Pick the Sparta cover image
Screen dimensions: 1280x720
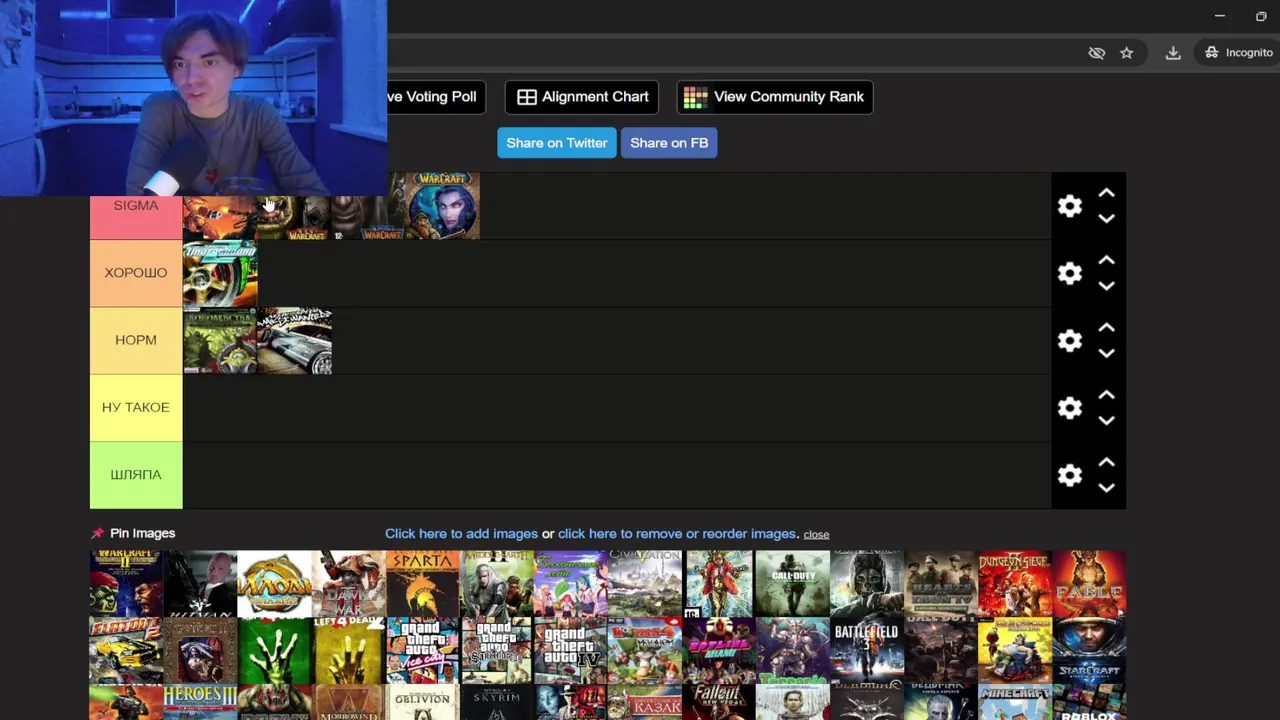[x=422, y=584]
